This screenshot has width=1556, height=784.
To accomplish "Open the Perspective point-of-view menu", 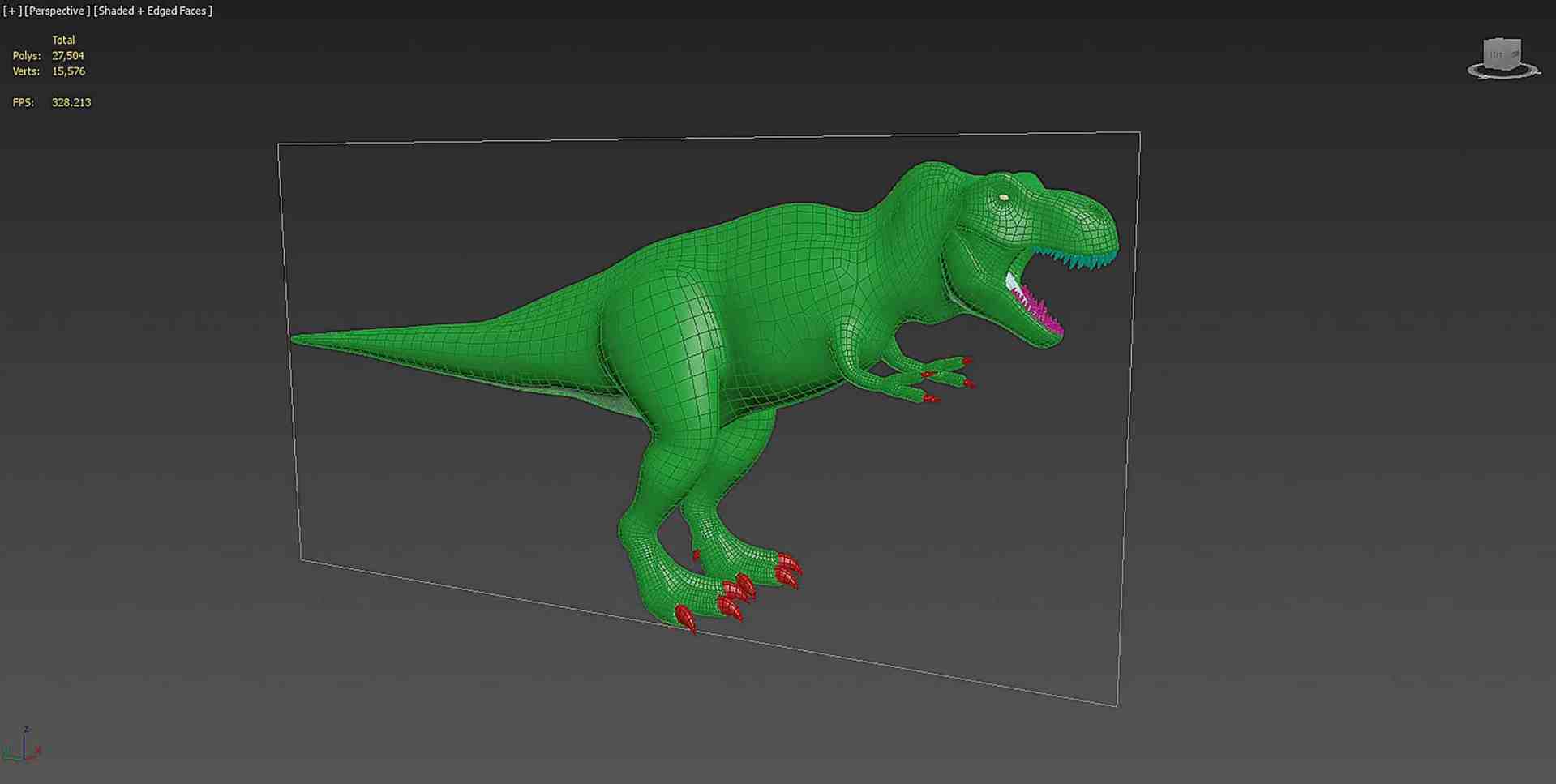I will coord(57,11).
